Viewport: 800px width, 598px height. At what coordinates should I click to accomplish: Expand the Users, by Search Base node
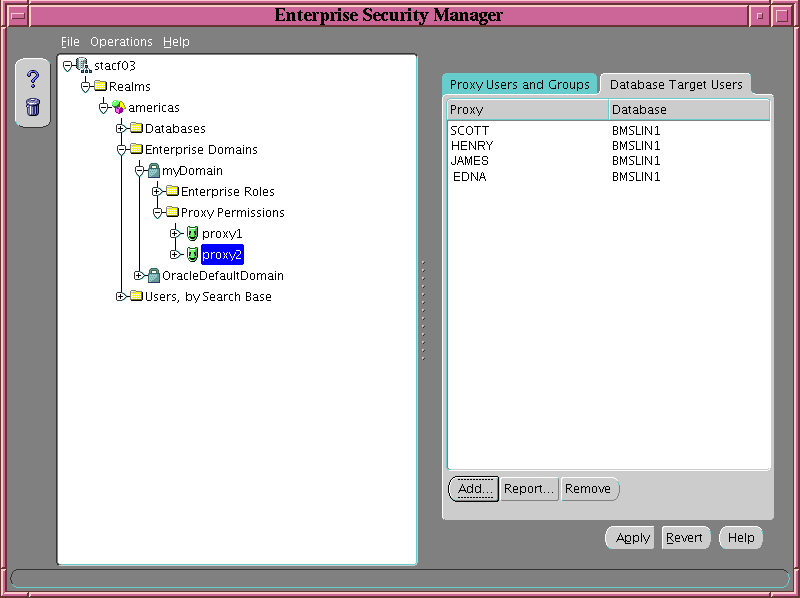point(121,296)
